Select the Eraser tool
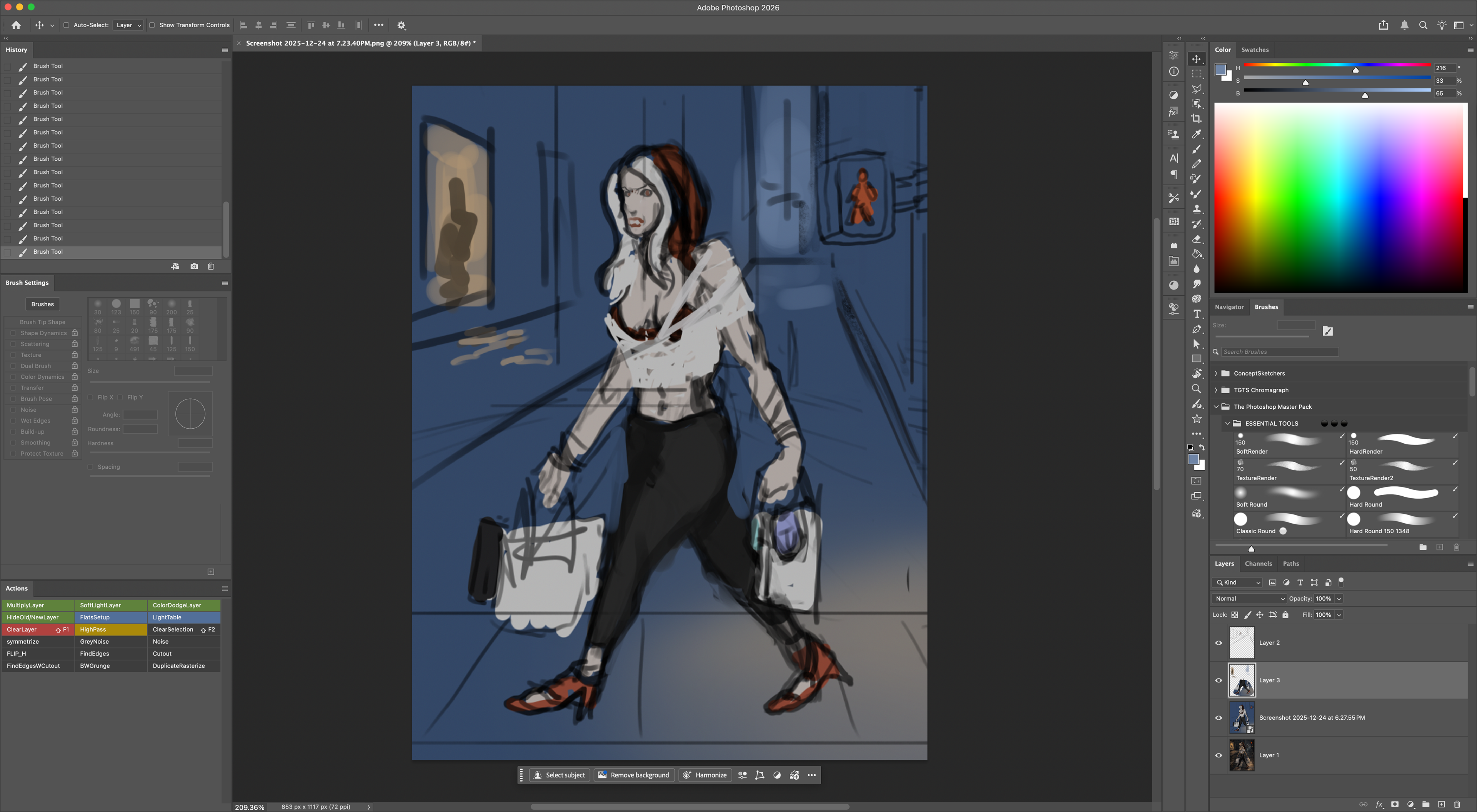The height and width of the screenshot is (812, 1477). point(1197,239)
